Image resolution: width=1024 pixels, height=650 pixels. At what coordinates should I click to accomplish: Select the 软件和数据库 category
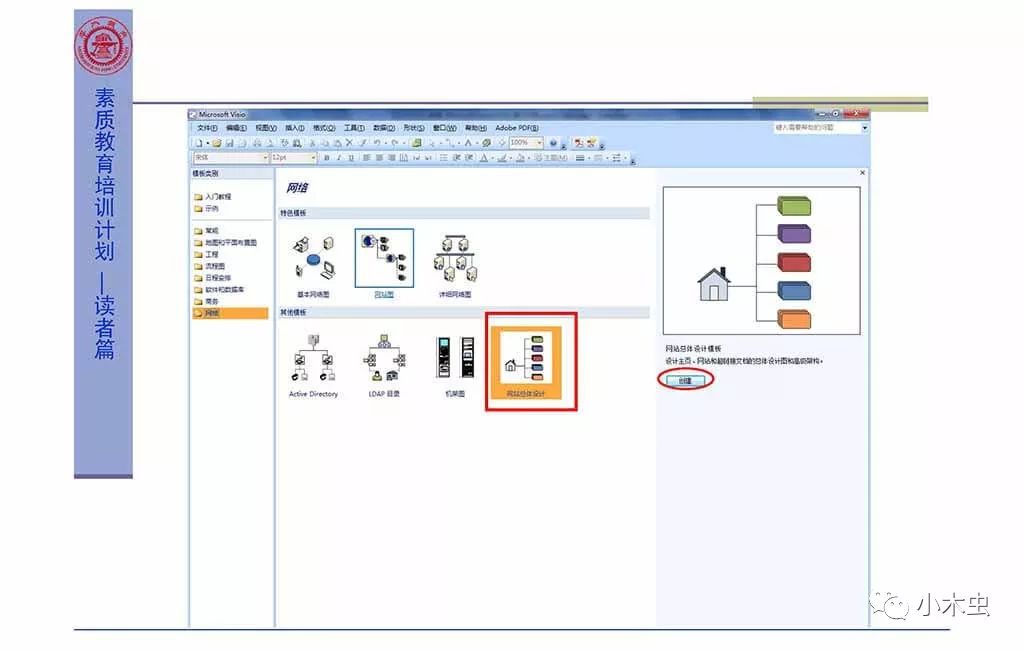point(219,289)
